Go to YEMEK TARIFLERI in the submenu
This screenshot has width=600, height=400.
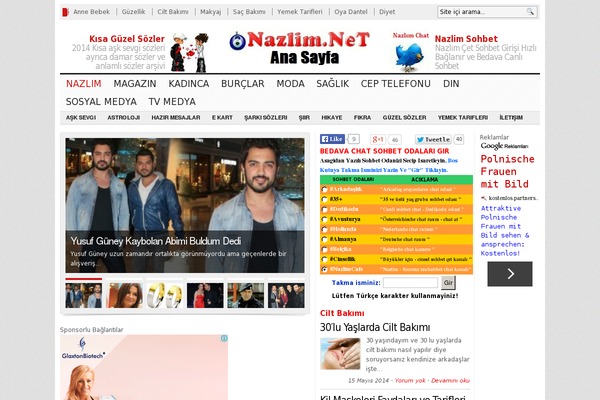point(463,118)
